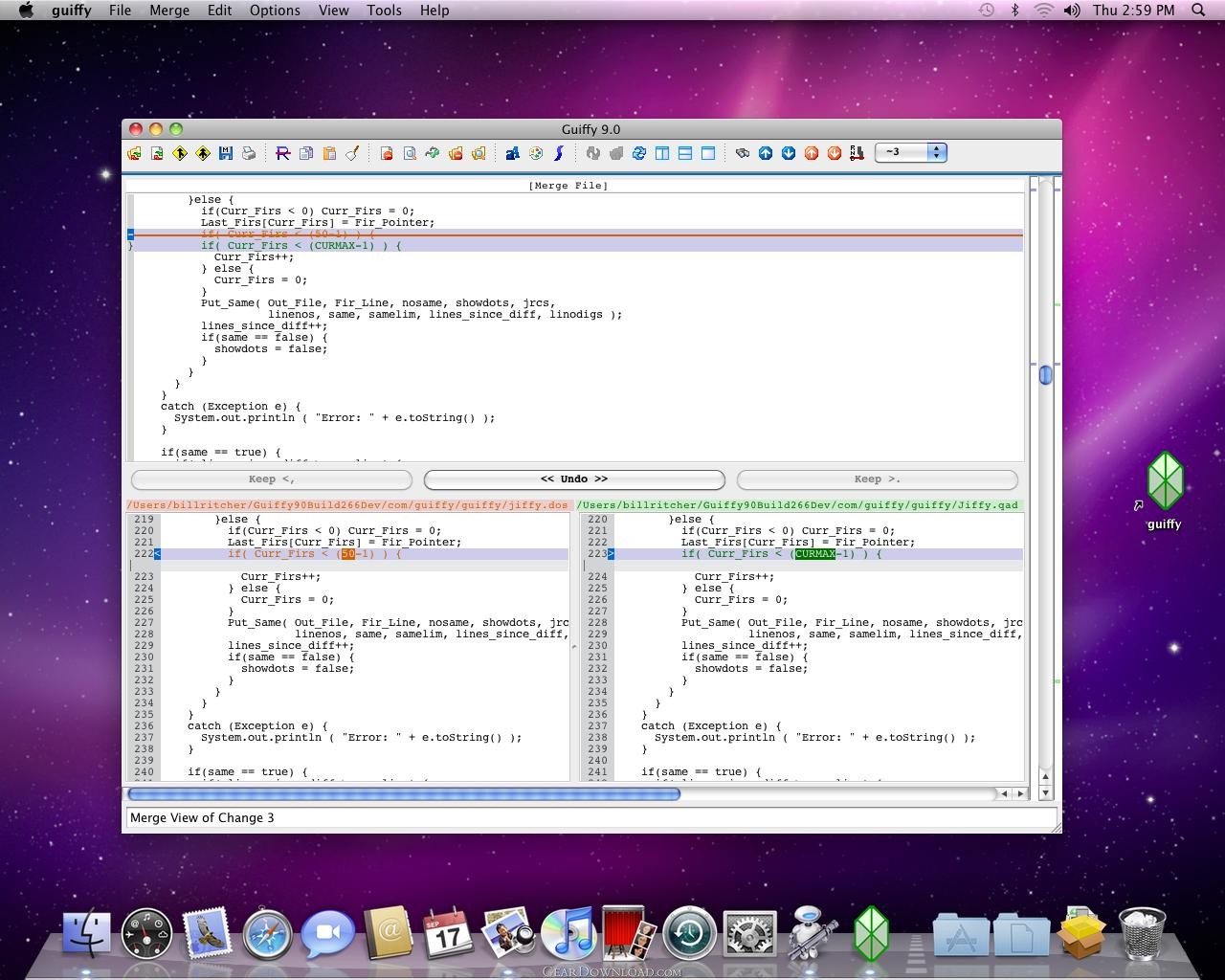Click the Guiffy green icon in Dock
Image resolution: width=1225 pixels, height=980 pixels.
click(x=871, y=933)
